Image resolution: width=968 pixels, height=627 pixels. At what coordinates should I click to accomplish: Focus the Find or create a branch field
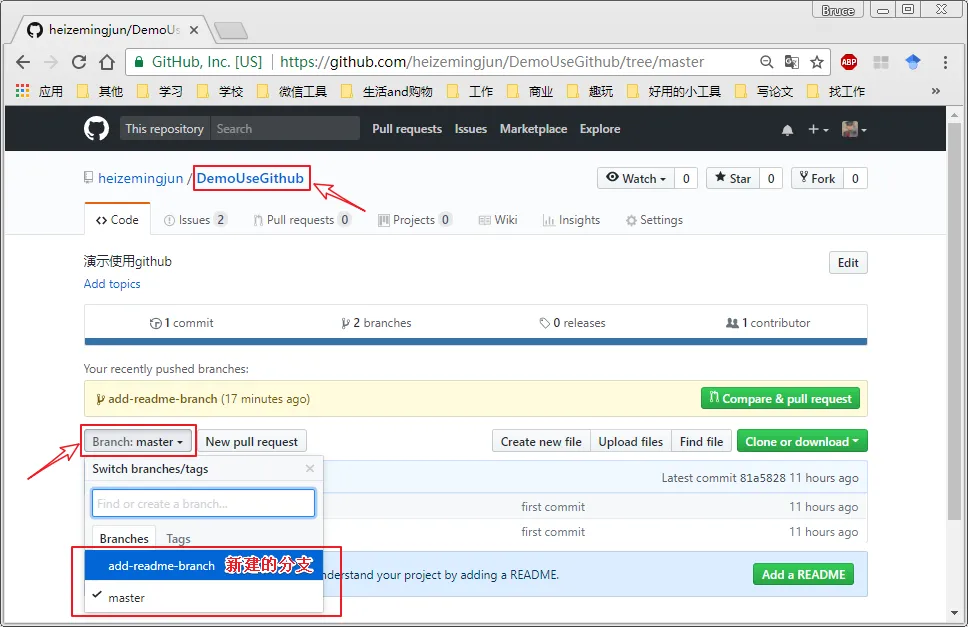[x=203, y=503]
